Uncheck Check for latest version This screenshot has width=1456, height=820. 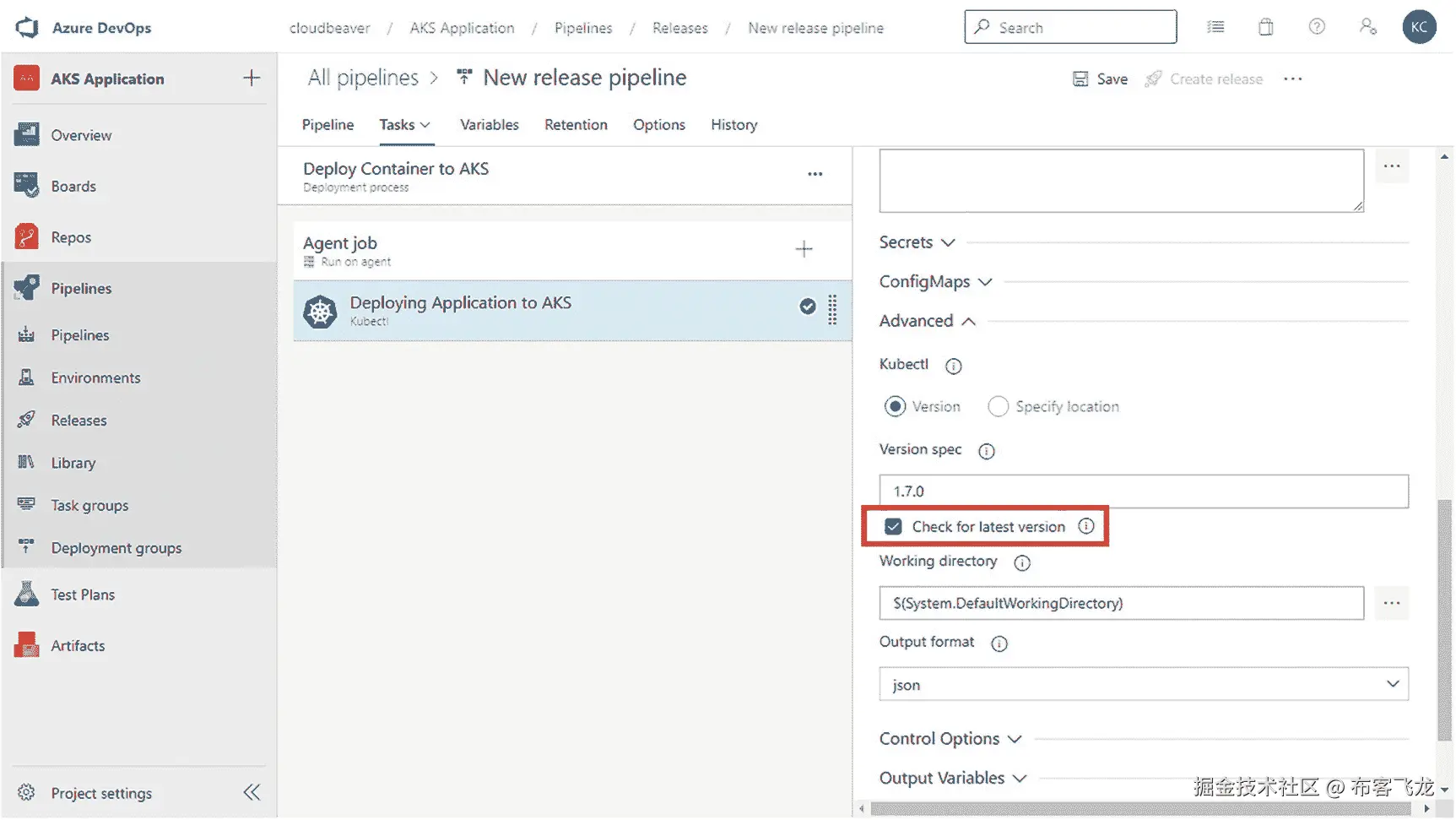(x=893, y=527)
